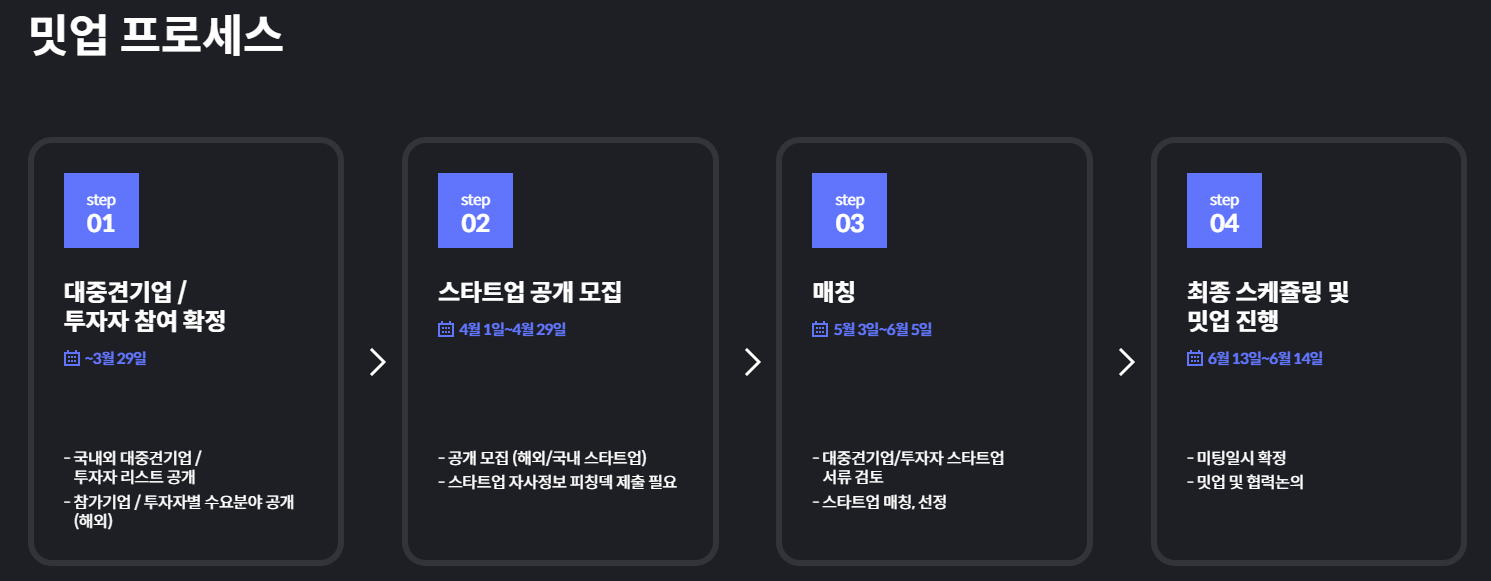Click calendar icon beside 6월 13일~6월 14일

pyautogui.click(x=1195, y=358)
